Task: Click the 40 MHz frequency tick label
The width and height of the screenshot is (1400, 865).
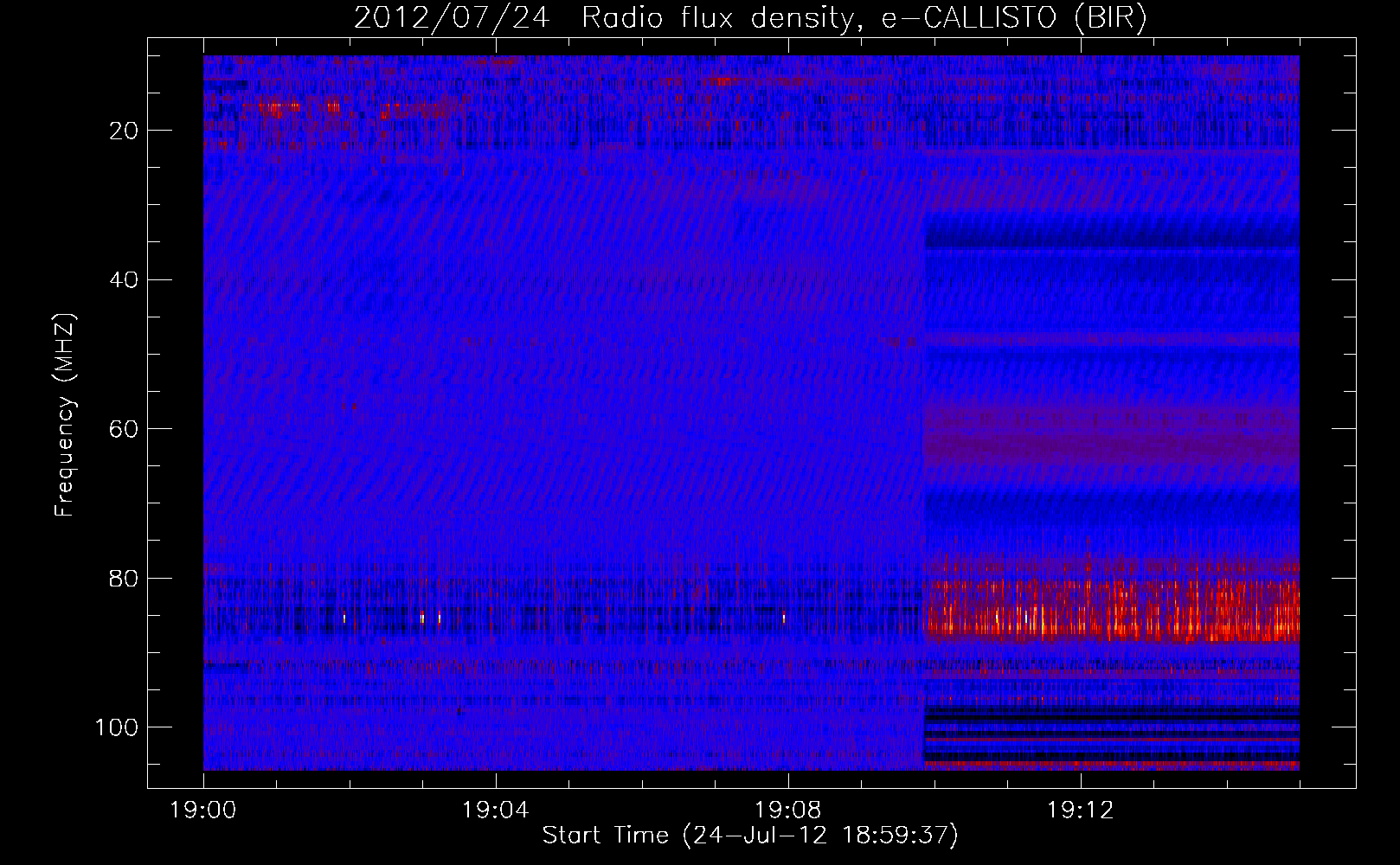Action: pos(125,280)
